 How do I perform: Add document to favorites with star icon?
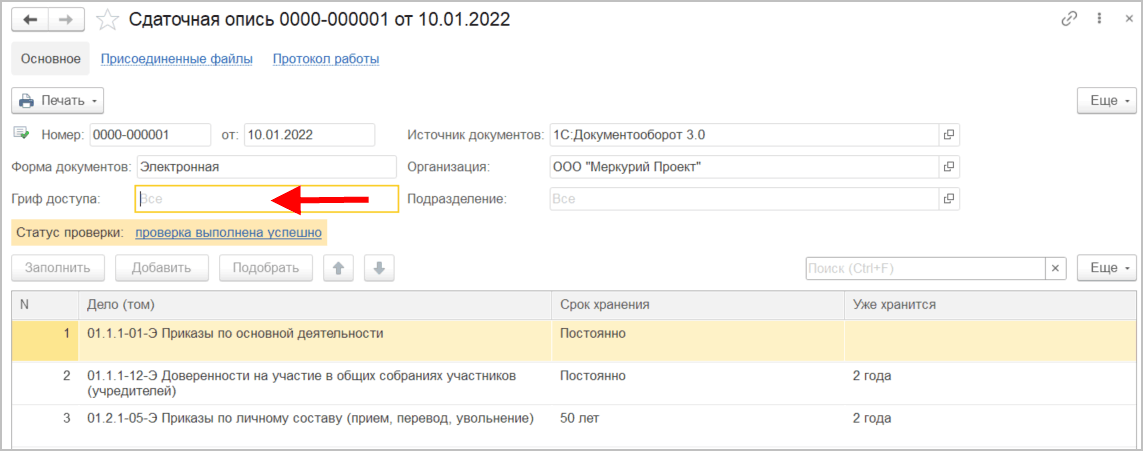pyautogui.click(x=106, y=20)
